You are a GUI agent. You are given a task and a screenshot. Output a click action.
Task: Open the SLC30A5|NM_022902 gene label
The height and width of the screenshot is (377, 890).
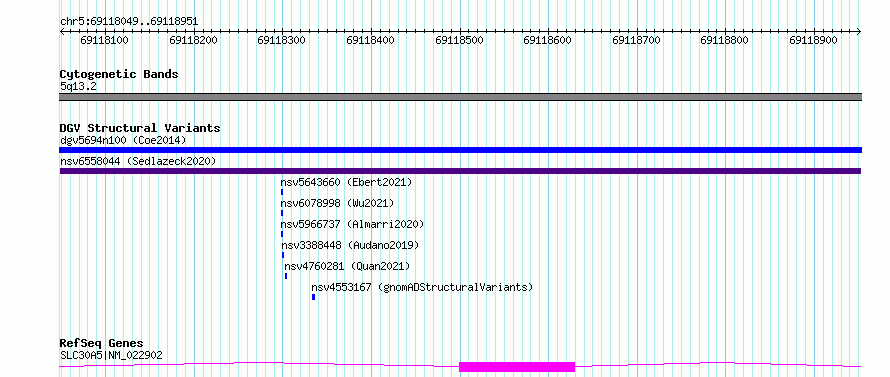(111, 355)
